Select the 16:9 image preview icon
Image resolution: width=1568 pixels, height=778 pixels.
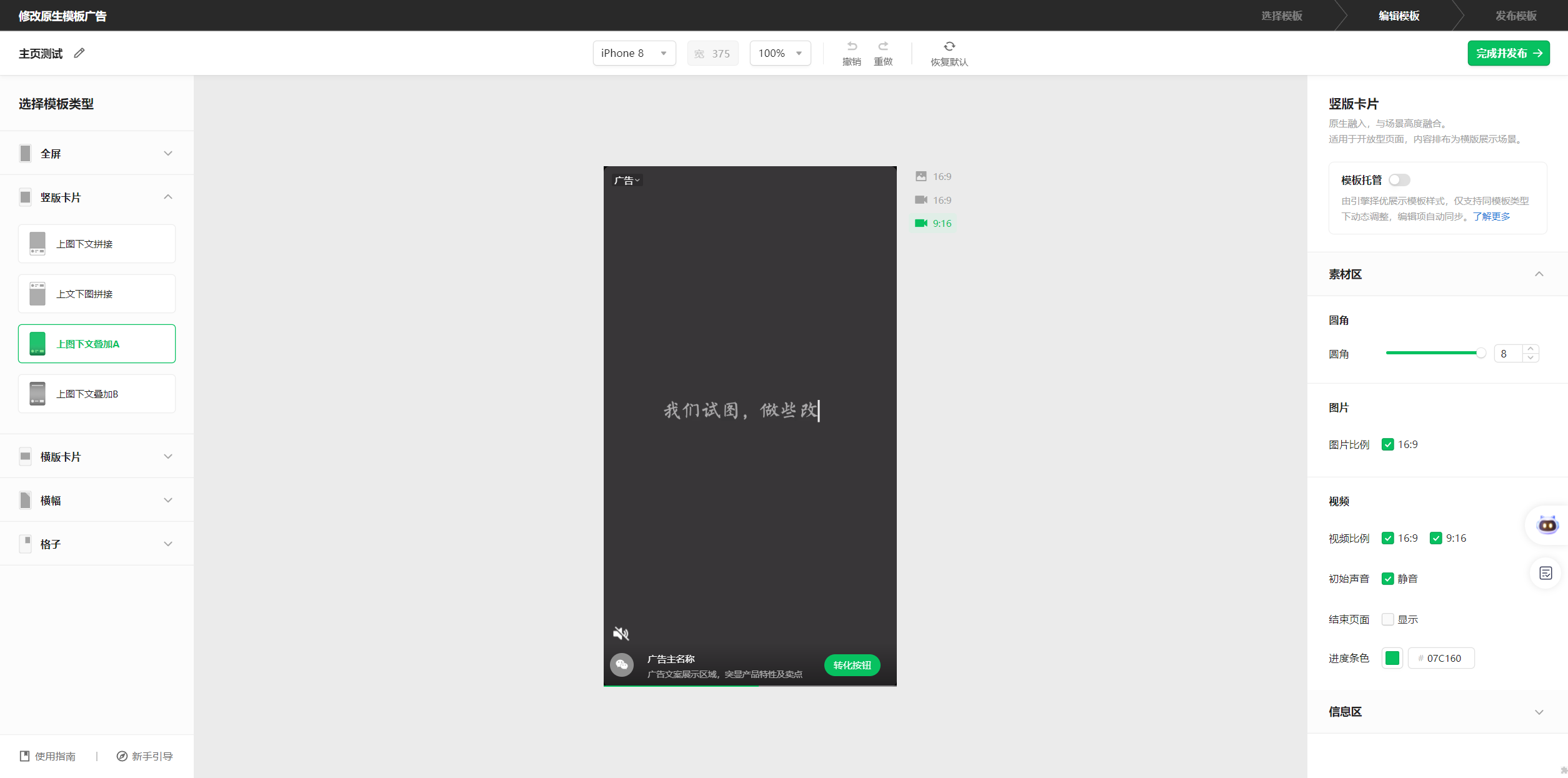921,176
